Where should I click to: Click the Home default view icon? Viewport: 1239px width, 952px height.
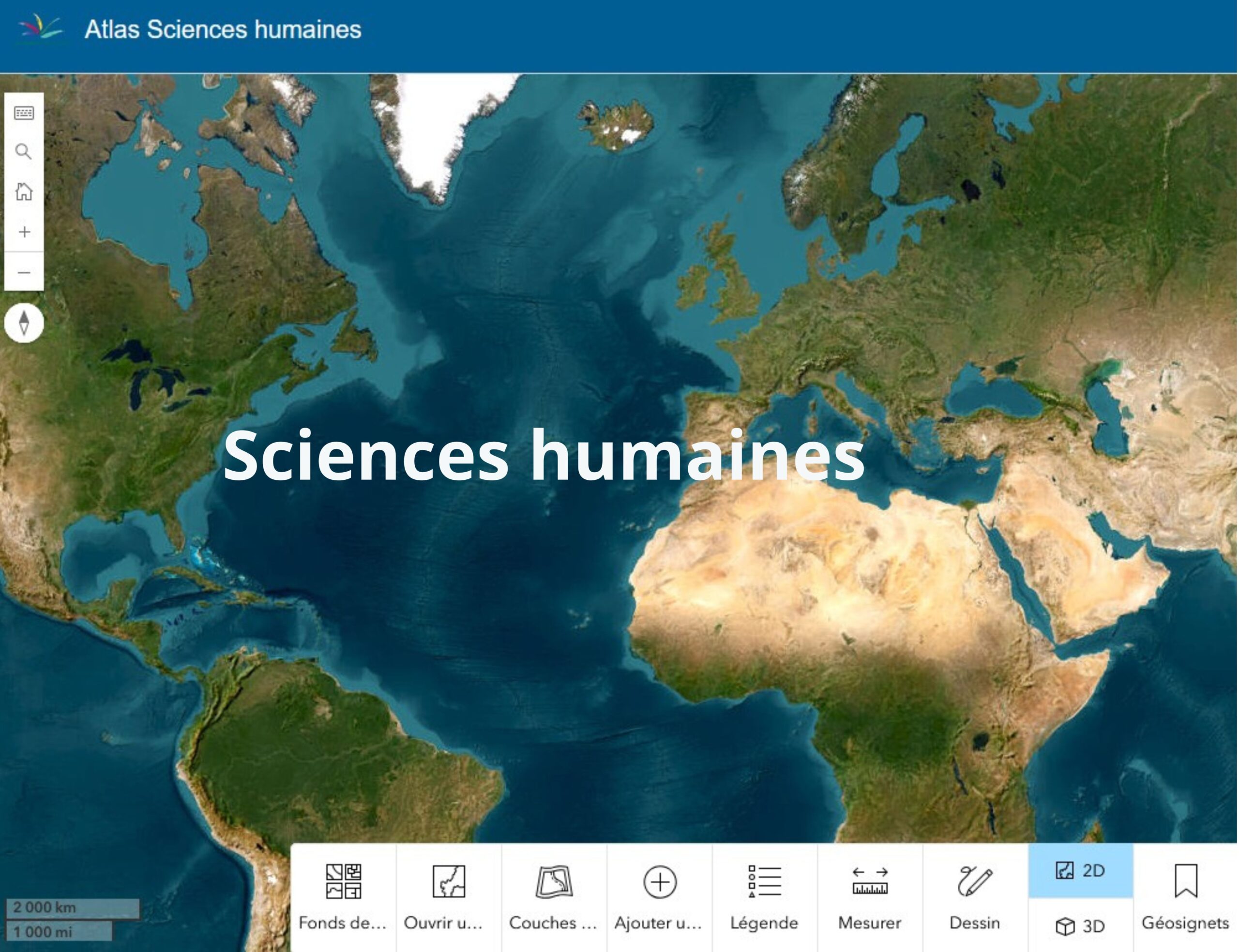click(24, 192)
